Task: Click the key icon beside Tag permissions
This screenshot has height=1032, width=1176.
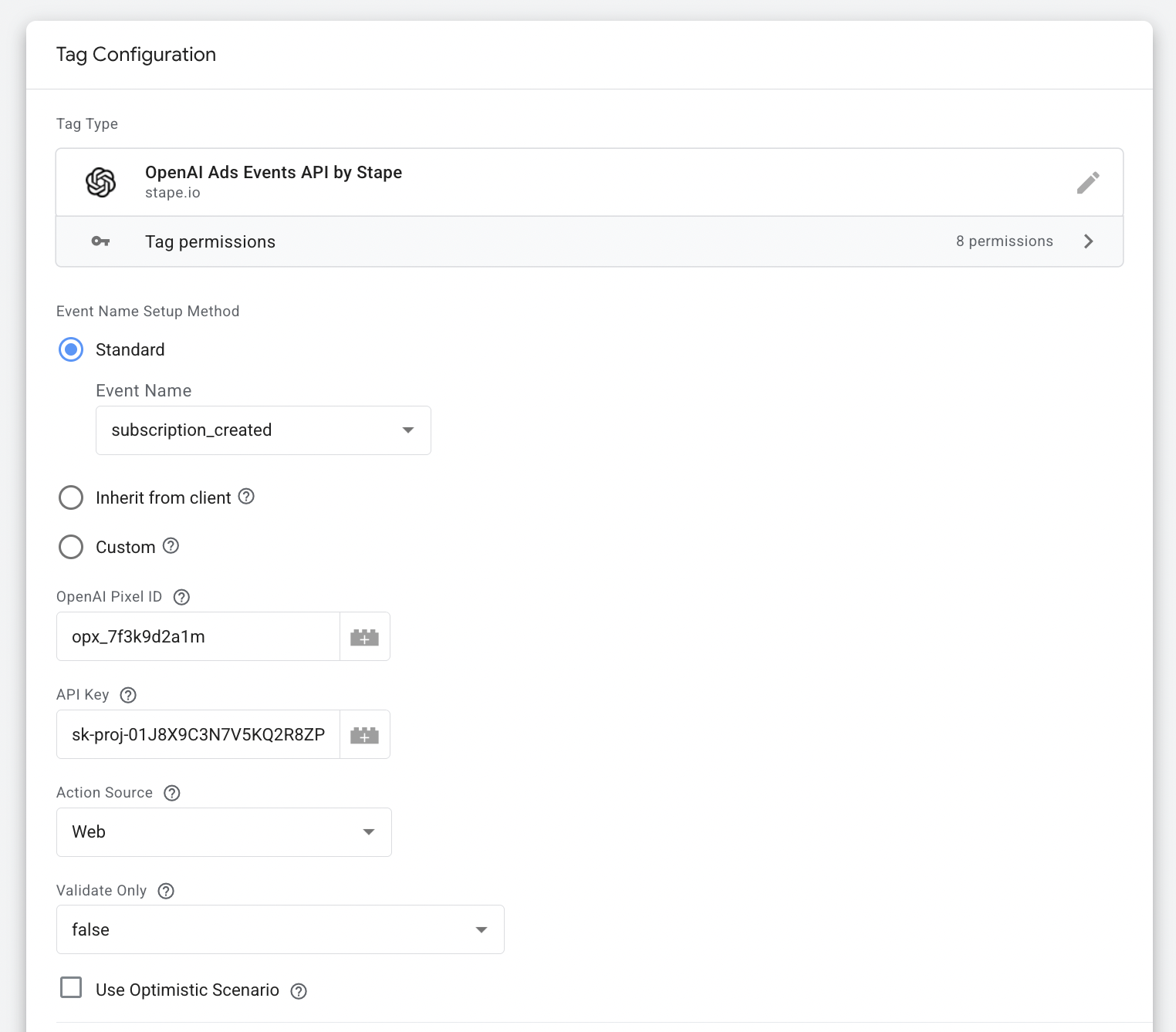Action: click(100, 241)
